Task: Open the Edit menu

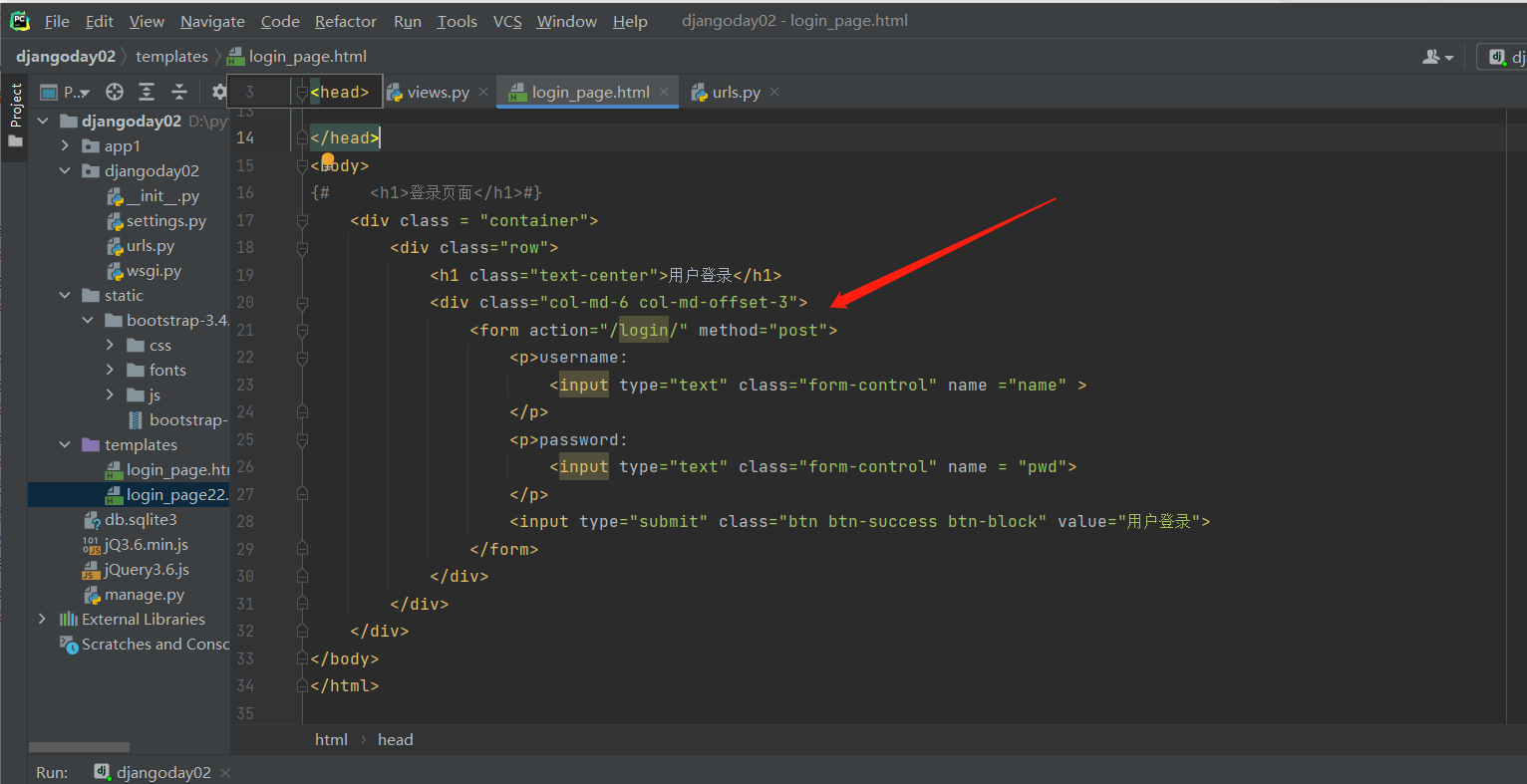Action: point(100,21)
